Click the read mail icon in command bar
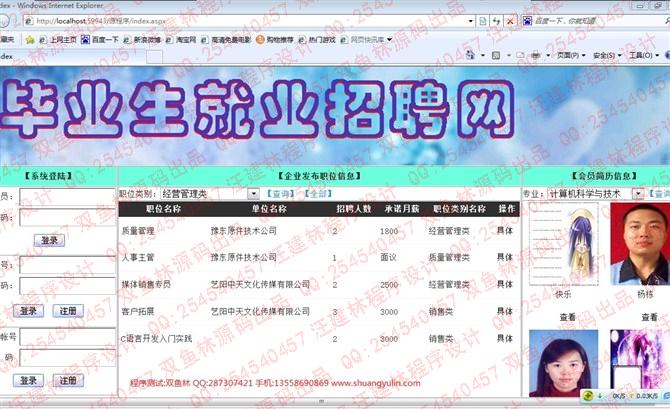Screen dimensions: 670x409 (x=520, y=55)
